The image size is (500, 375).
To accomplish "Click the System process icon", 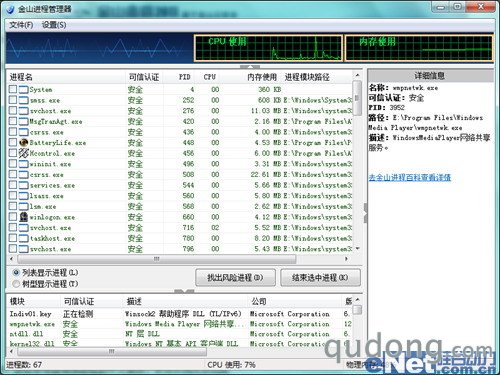I will tap(23, 89).
